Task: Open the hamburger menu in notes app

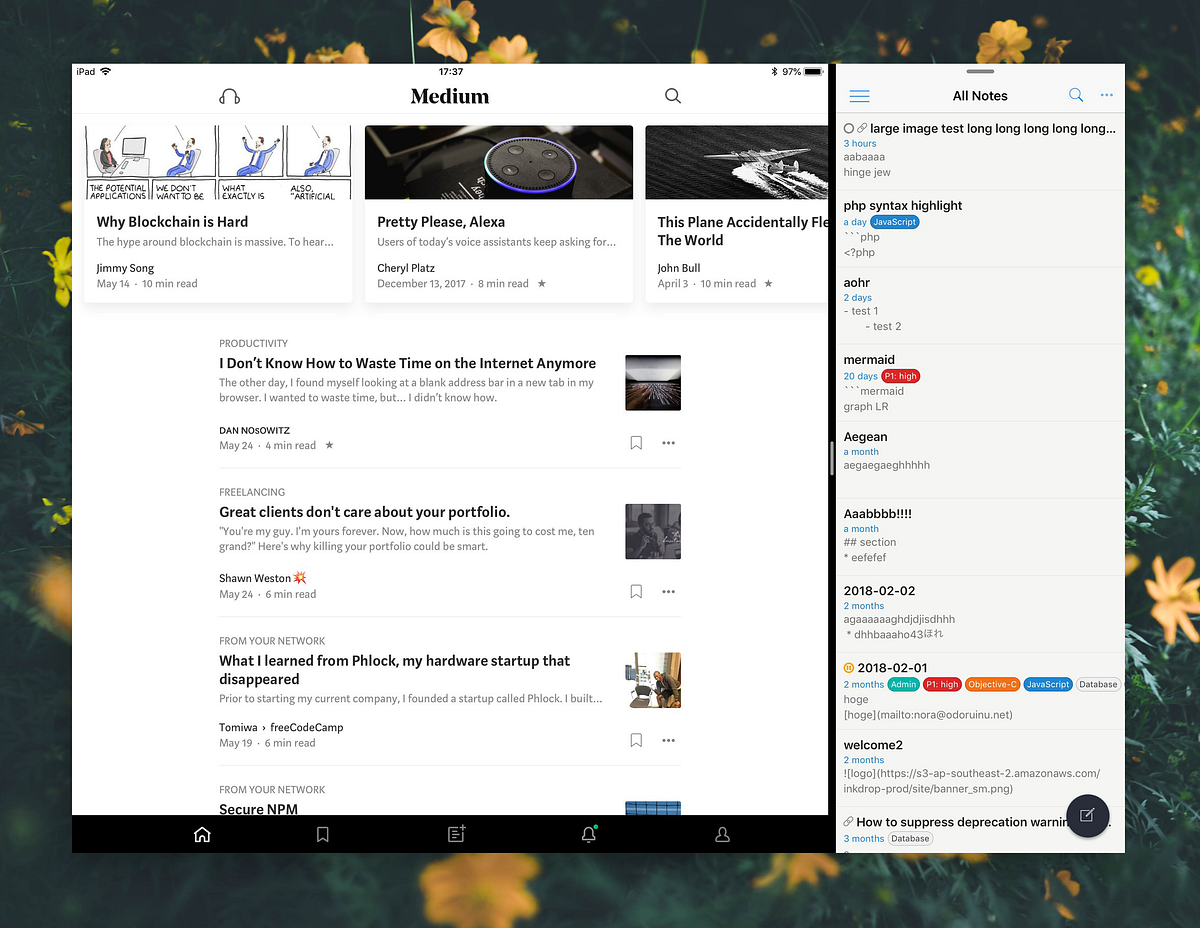Action: (x=859, y=96)
